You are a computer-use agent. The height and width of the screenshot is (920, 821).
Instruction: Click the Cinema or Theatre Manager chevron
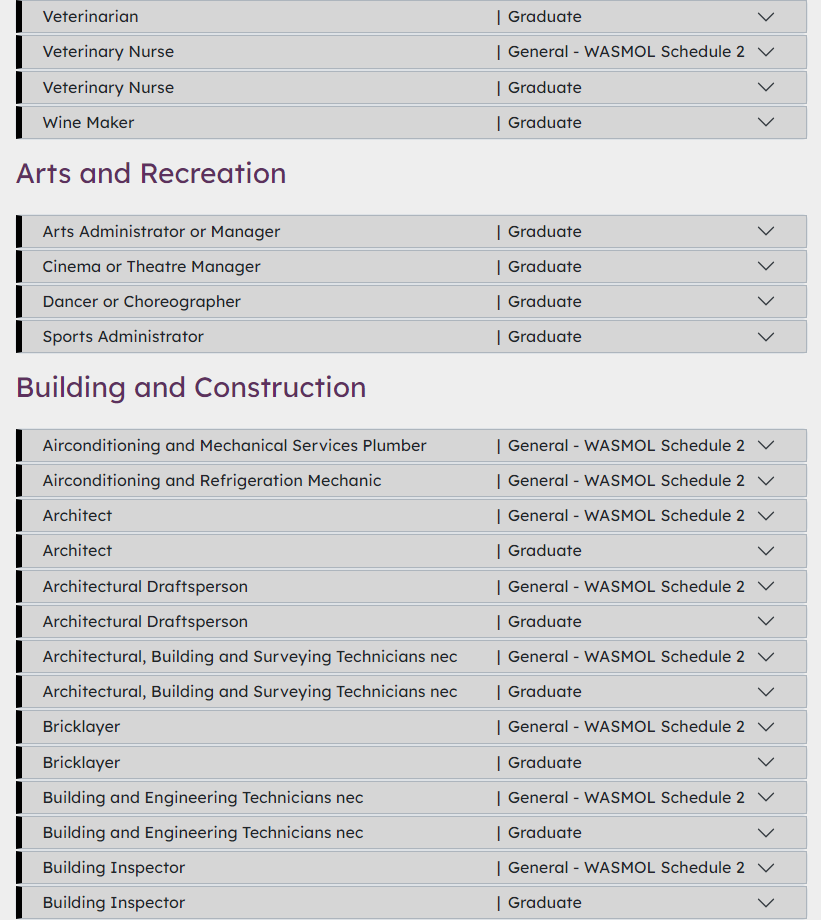(x=766, y=266)
